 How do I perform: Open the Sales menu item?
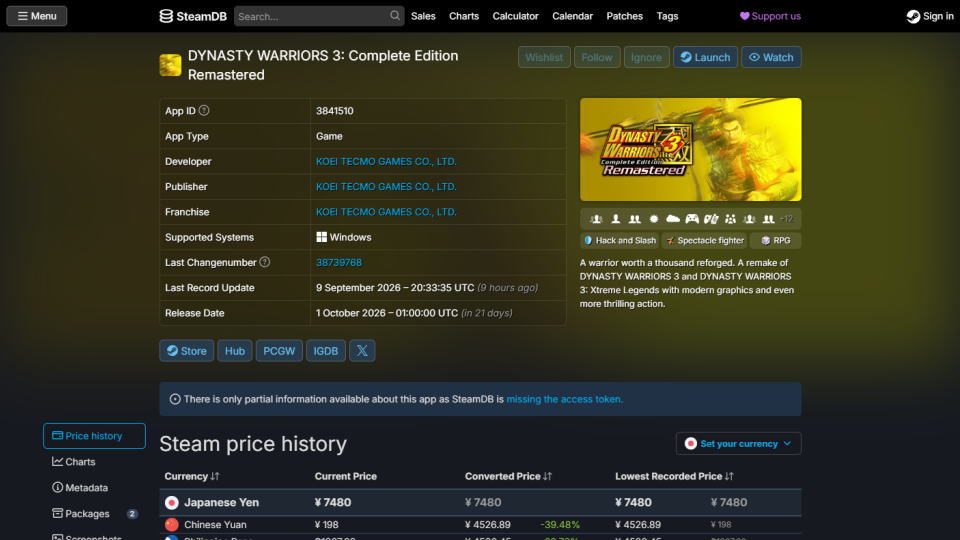click(x=423, y=16)
